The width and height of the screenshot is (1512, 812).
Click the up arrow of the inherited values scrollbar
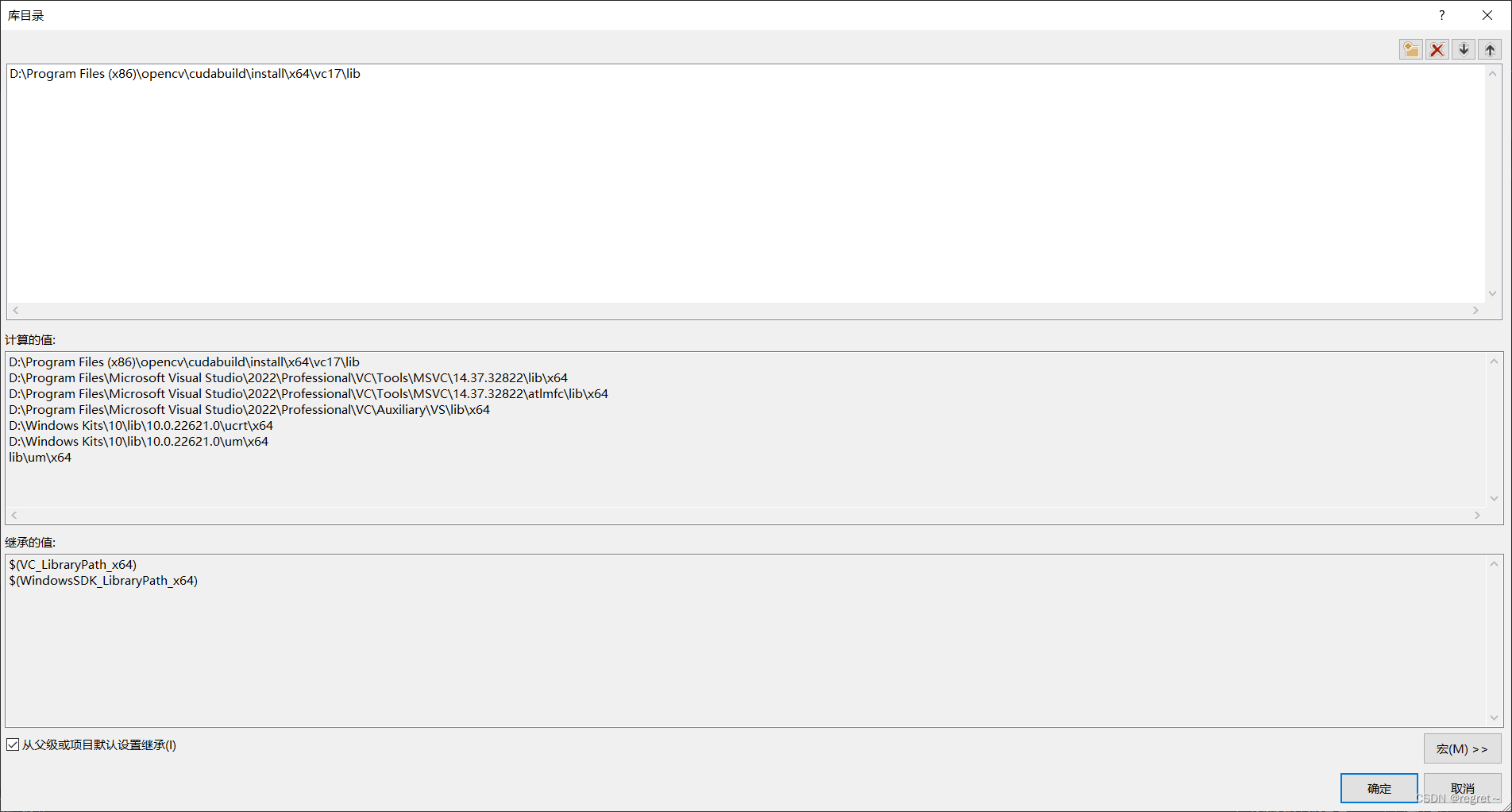point(1495,563)
